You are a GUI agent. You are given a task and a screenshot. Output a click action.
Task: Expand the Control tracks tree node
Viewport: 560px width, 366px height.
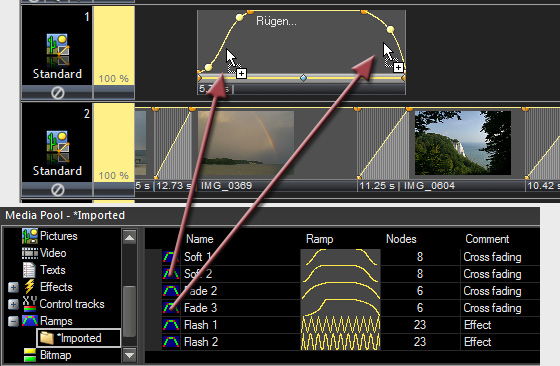point(13,304)
